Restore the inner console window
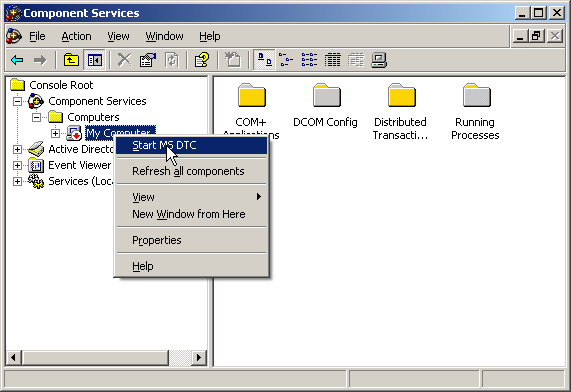This screenshot has width=571, height=392. pos(536,36)
